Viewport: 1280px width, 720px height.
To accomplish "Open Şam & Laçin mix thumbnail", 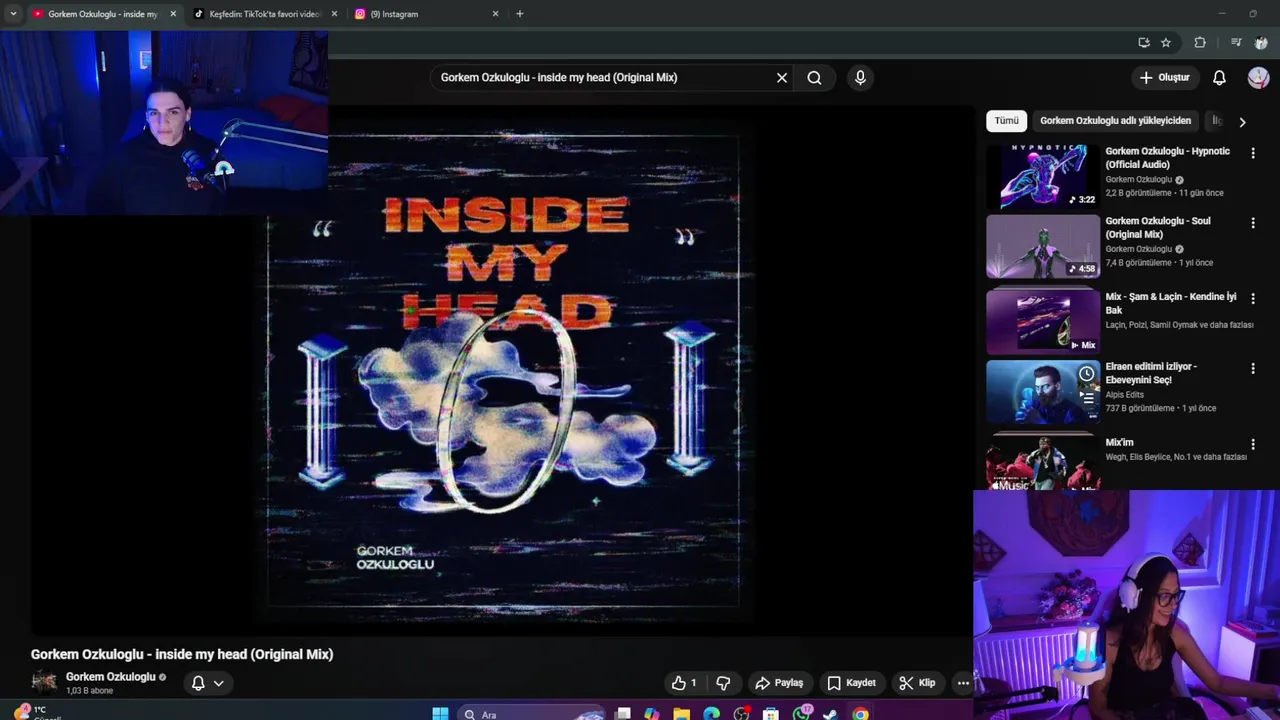I will pos(1043,321).
